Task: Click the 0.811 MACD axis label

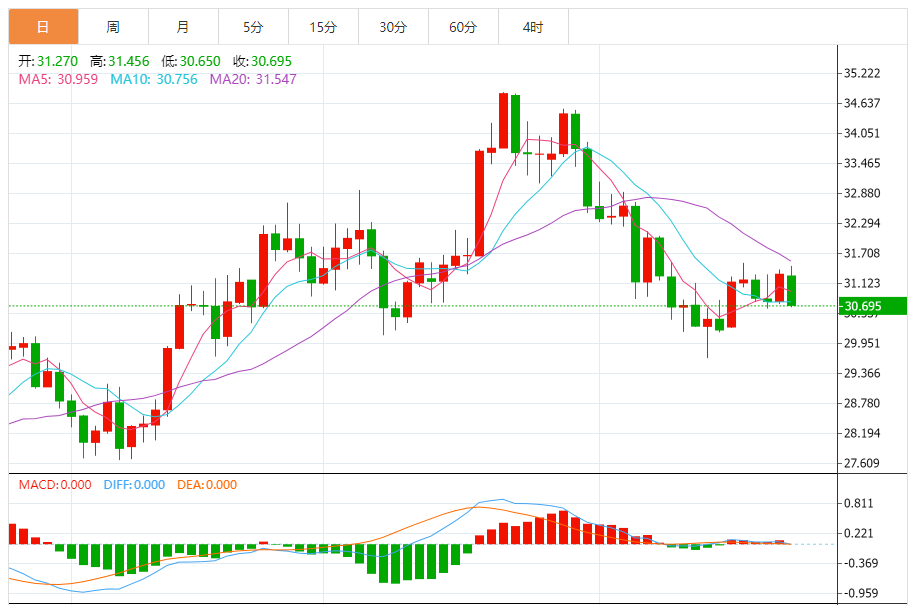Action: pos(859,503)
